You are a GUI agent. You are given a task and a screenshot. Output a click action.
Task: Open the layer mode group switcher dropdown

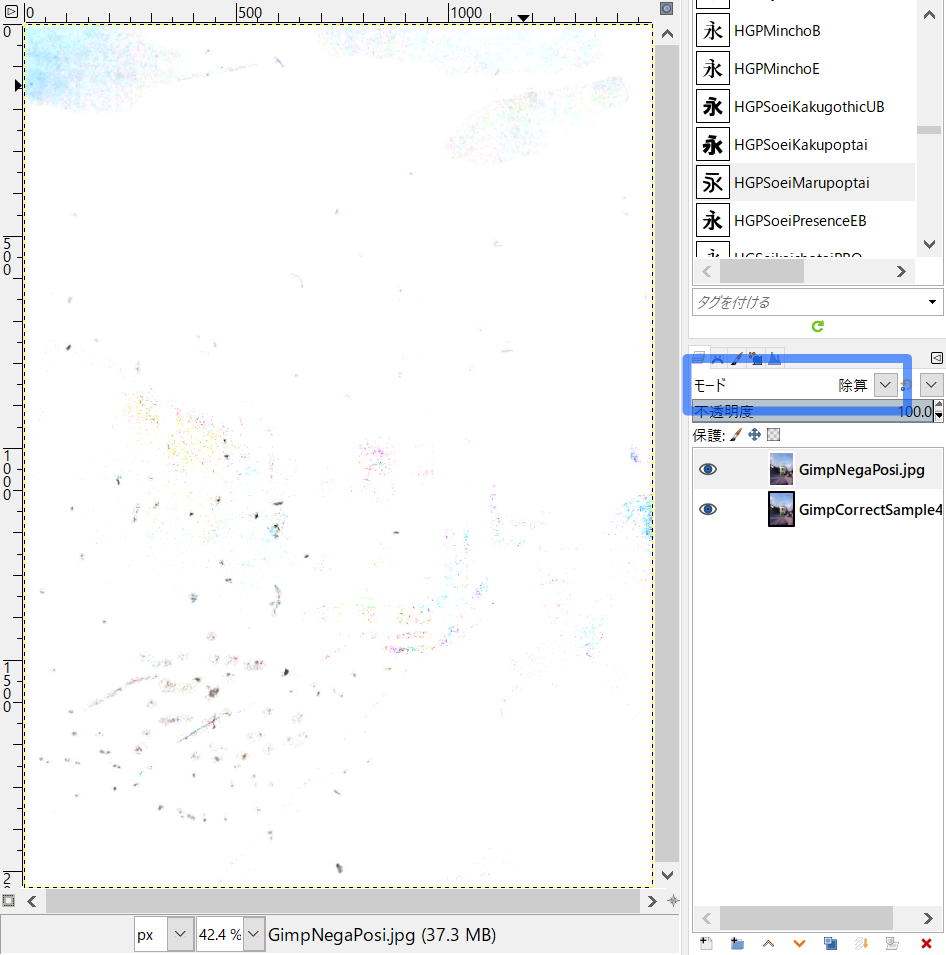tap(931, 385)
